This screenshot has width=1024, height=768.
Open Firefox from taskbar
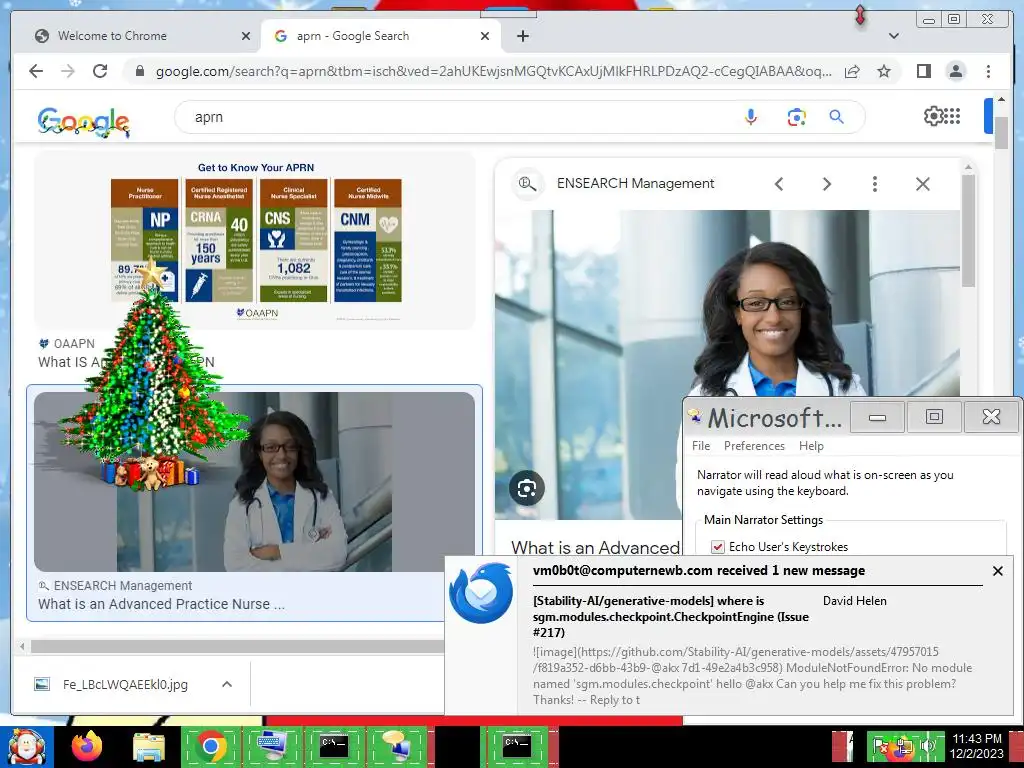pos(87,746)
